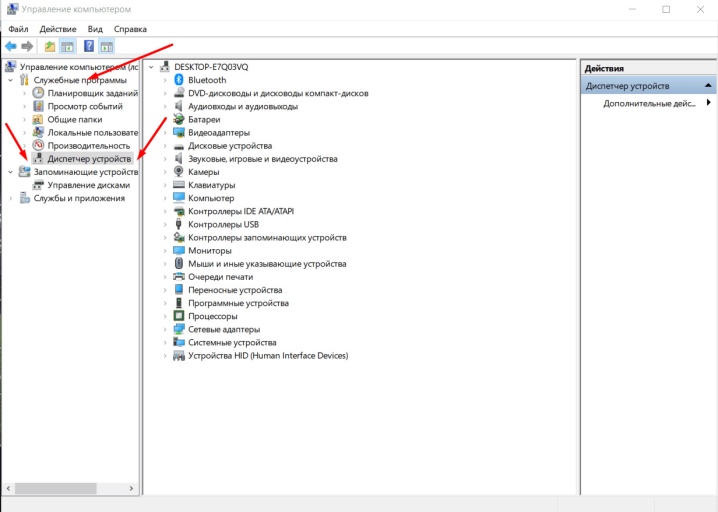
Task: Expand Звуковые, игровые и видеоустройства node
Action: (165, 159)
